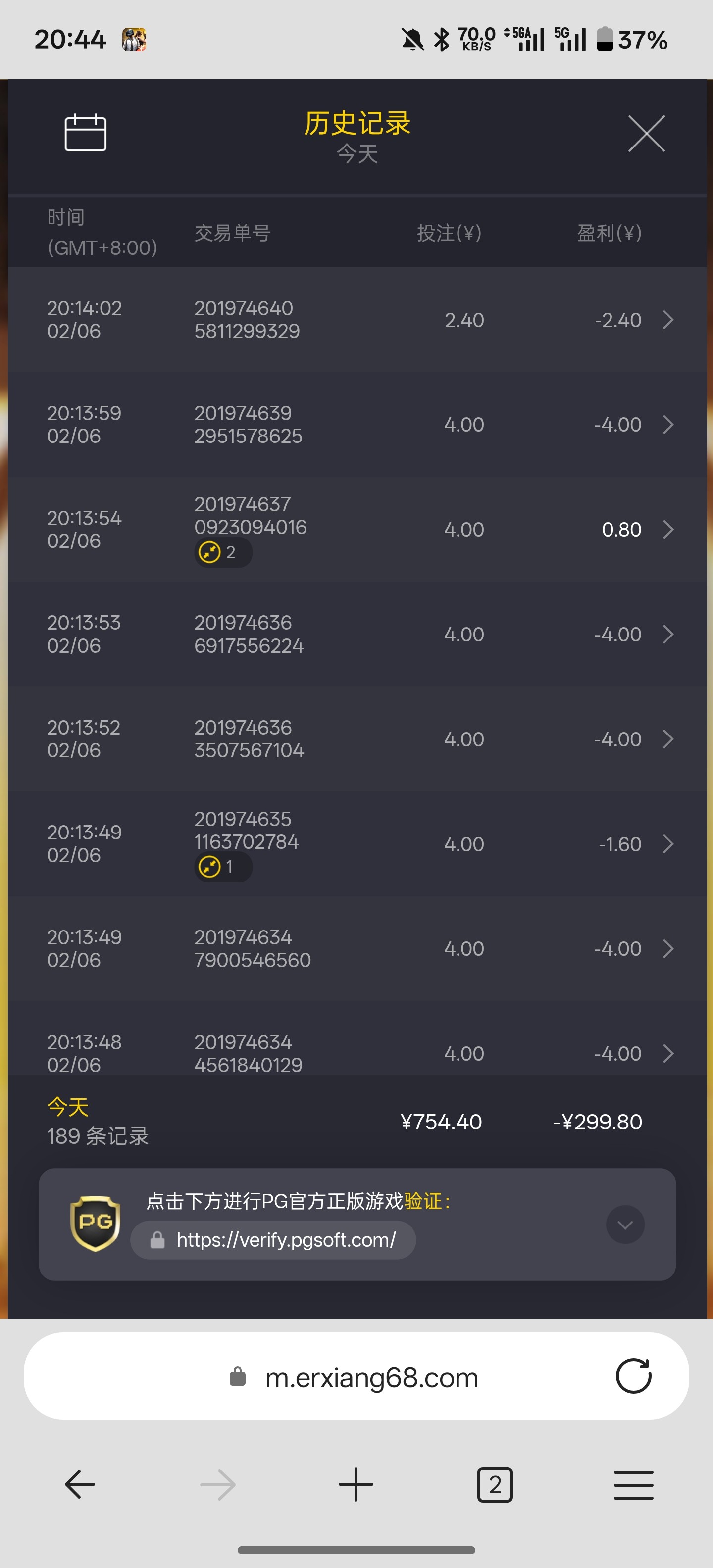
Task: Tap the 历史记录 title header
Action: [357, 124]
